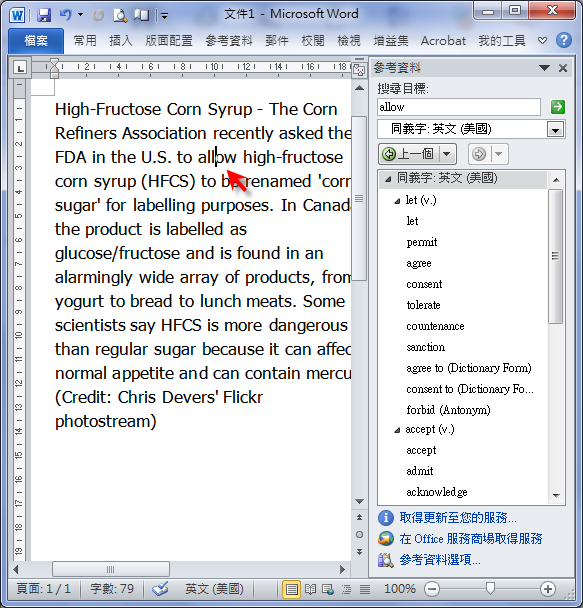Click the horizontal scrollbar thumb
Screen dimensions: 583x608
[x=111, y=569]
